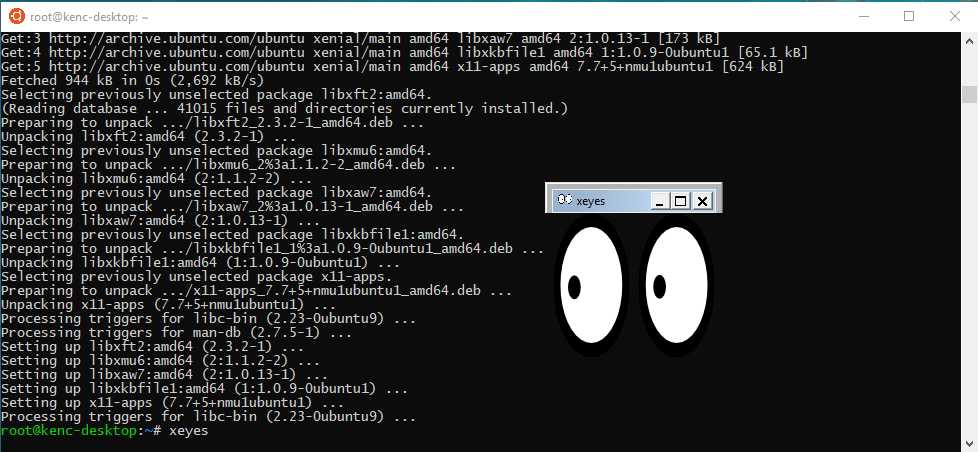The width and height of the screenshot is (978, 452).
Task: Click the terminal title "root@kenc-desktop: ~"
Action: pos(89,17)
